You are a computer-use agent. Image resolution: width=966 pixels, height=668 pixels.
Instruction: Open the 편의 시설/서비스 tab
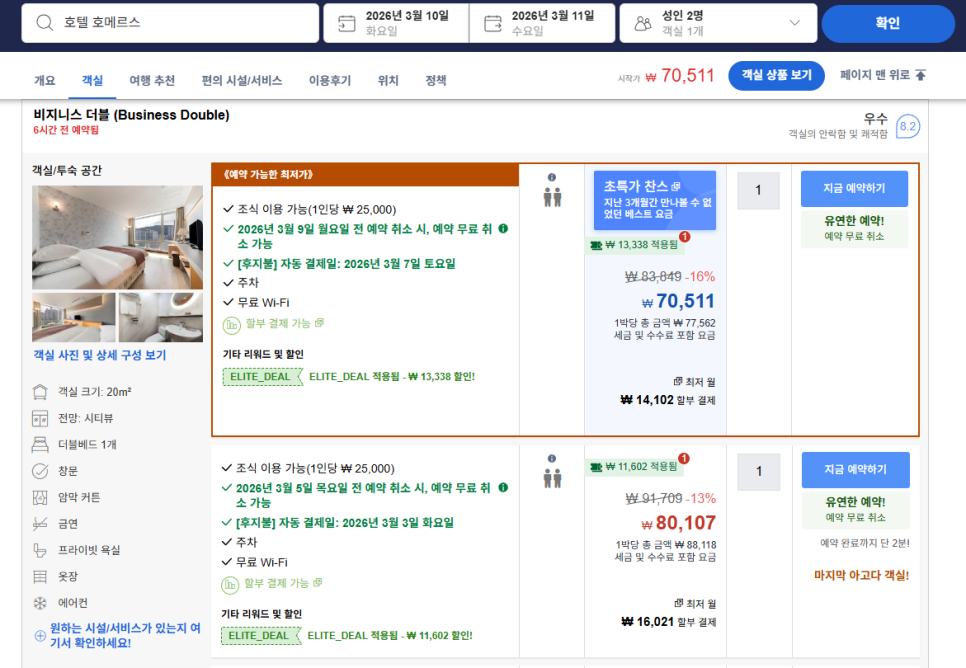(242, 80)
